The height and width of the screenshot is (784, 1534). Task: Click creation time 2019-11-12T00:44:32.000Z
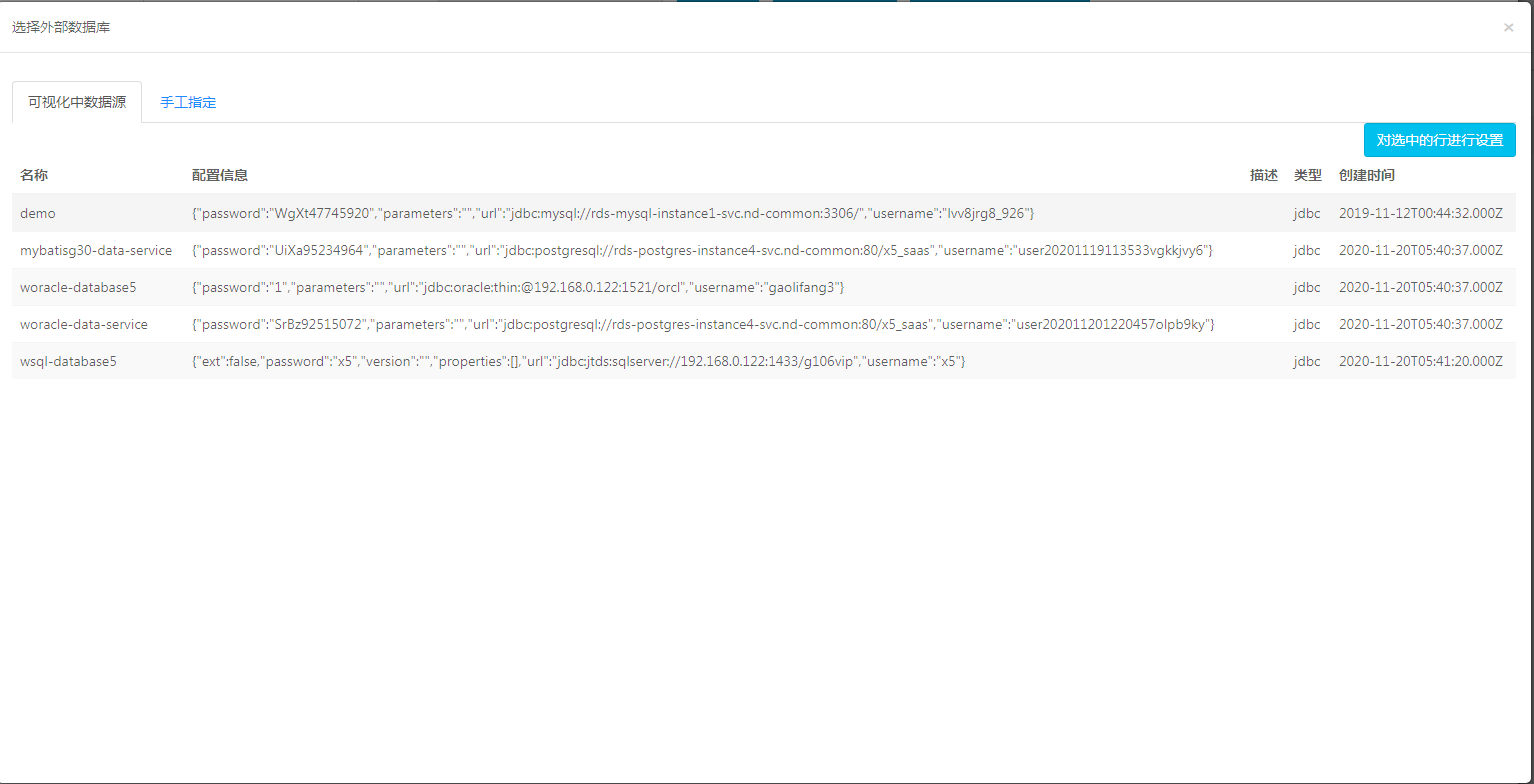[1421, 213]
